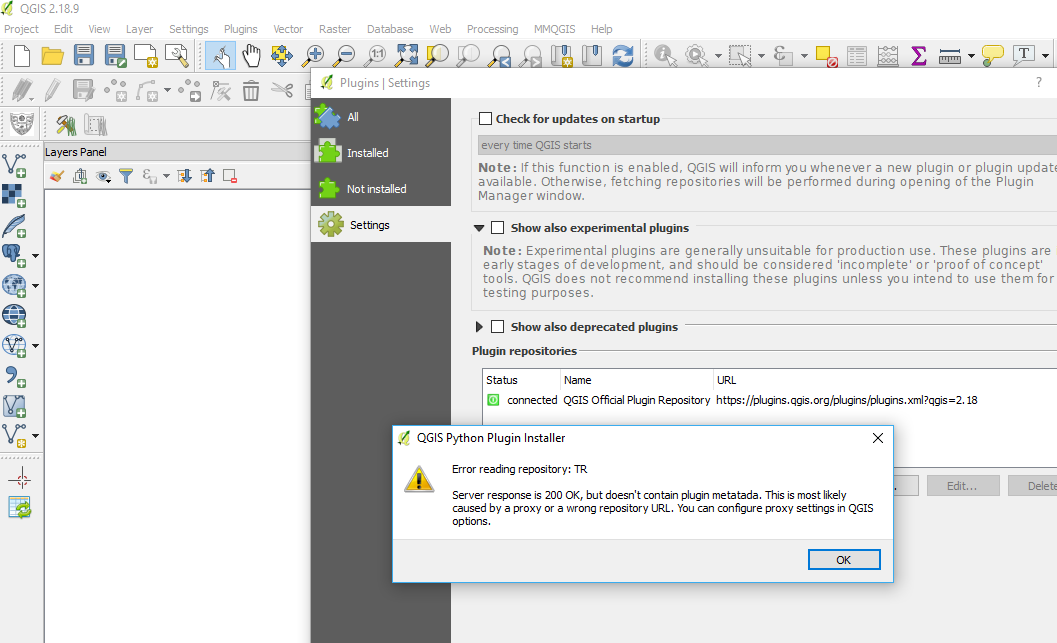Switch to the All plugins tab
The height and width of the screenshot is (643, 1057).
pyautogui.click(x=381, y=117)
